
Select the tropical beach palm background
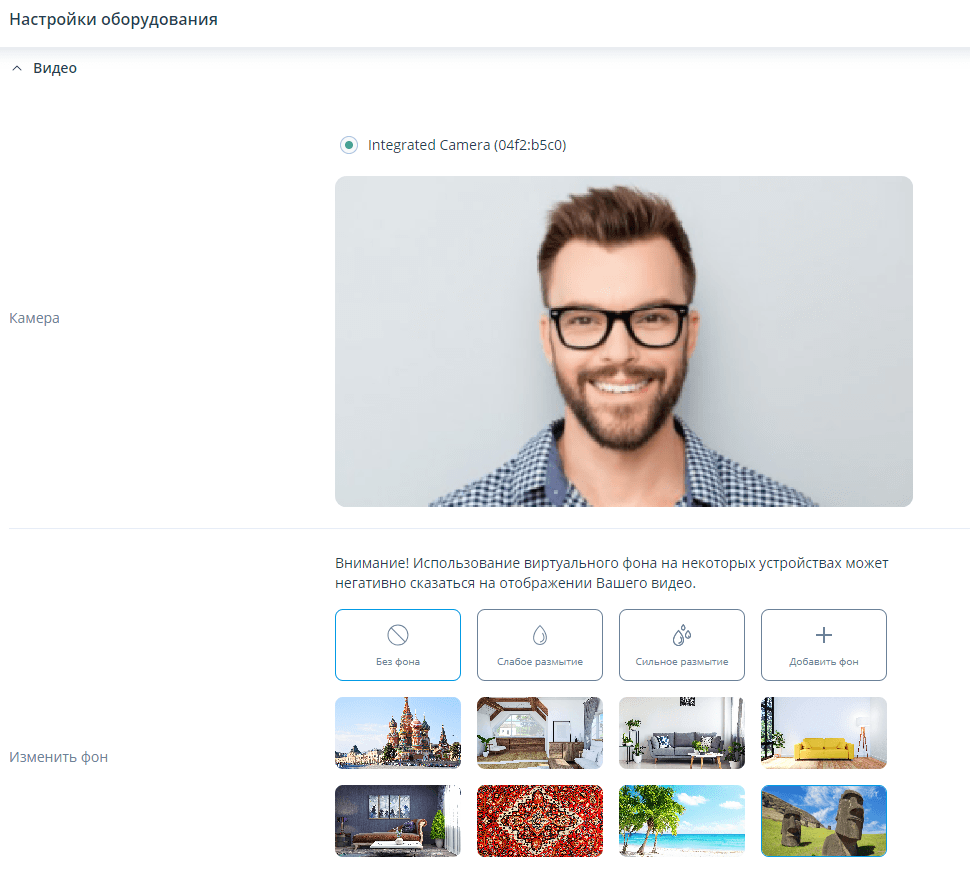(x=682, y=821)
